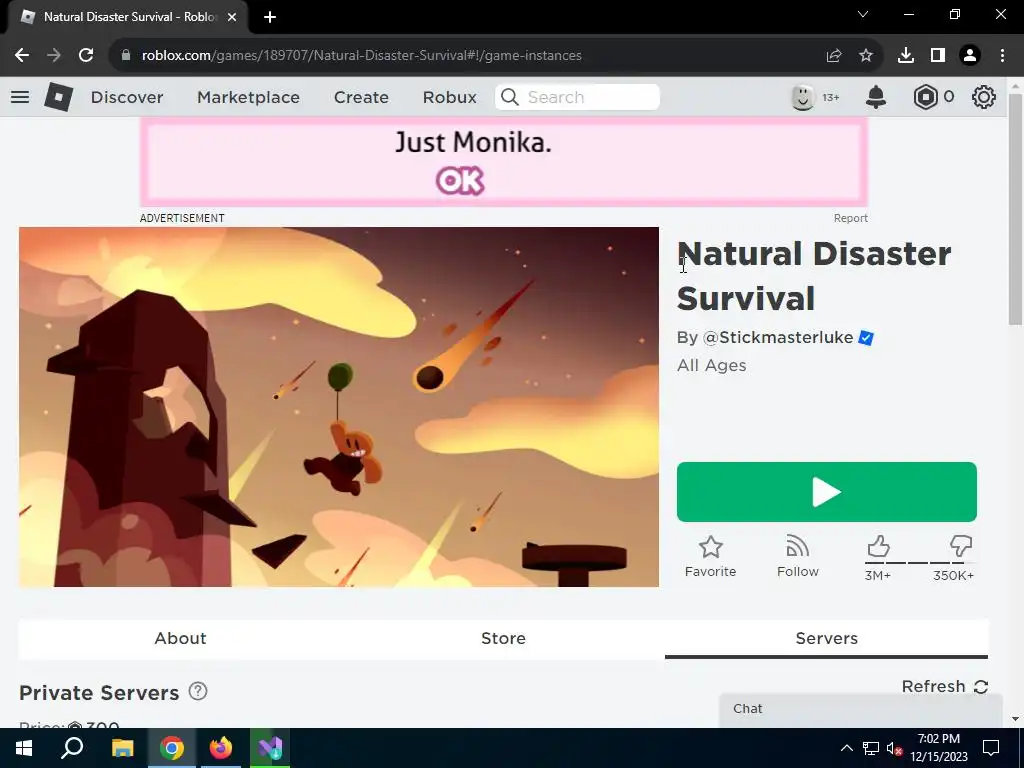This screenshot has width=1024, height=768.
Task: Open Windows Start menu
Action: (24, 748)
